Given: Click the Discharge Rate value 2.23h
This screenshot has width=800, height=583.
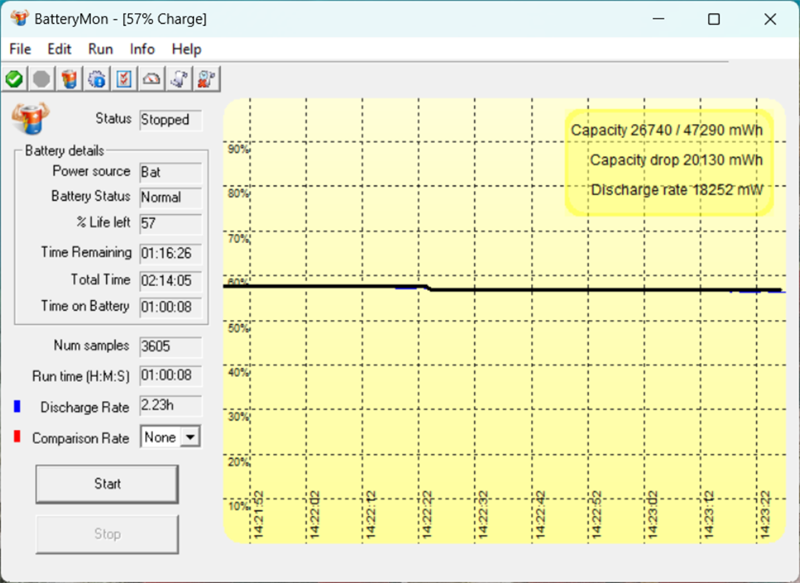Looking at the screenshot, I should [x=170, y=406].
